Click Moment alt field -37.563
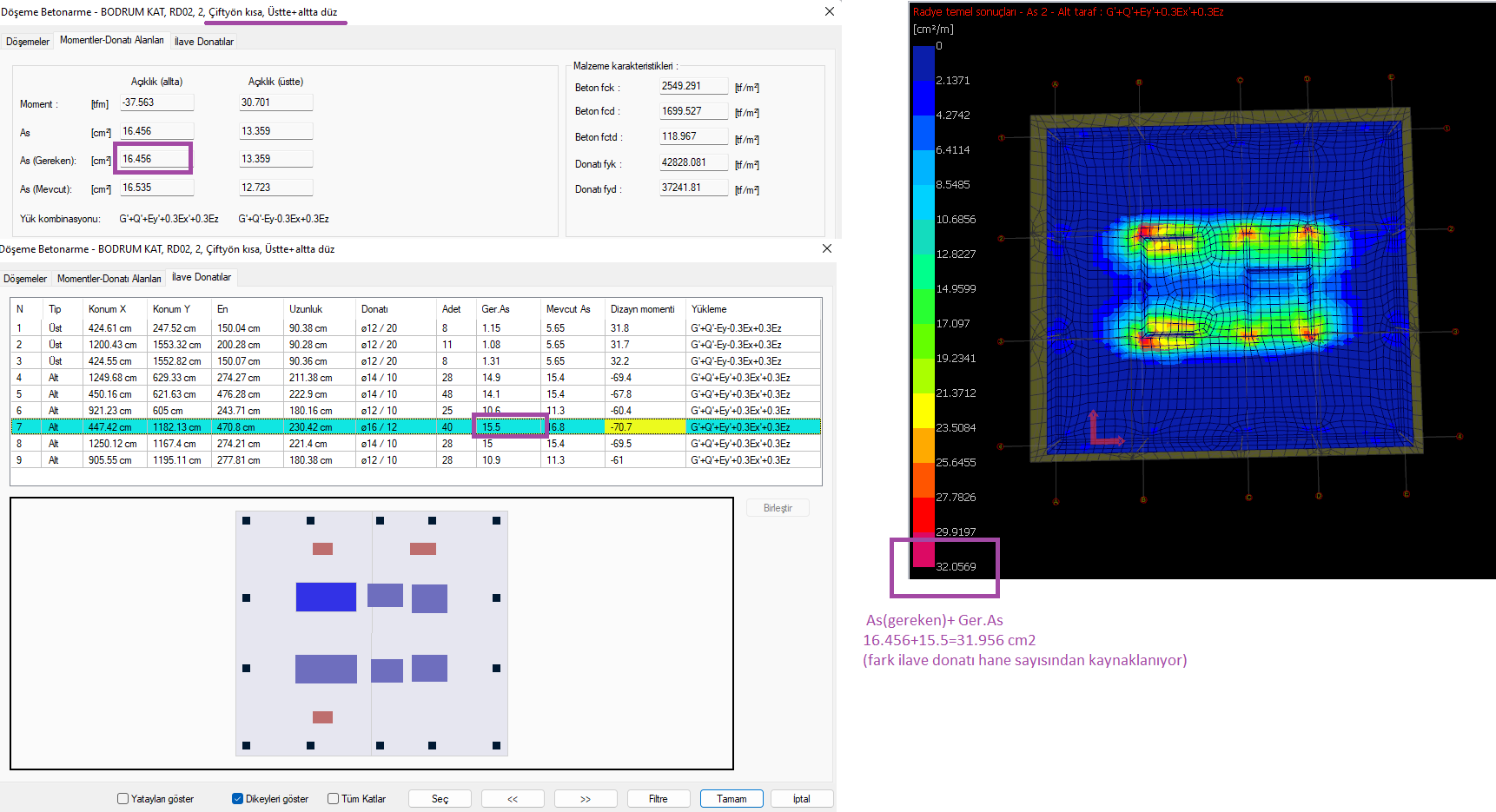This screenshot has width=1496, height=812. (x=156, y=102)
